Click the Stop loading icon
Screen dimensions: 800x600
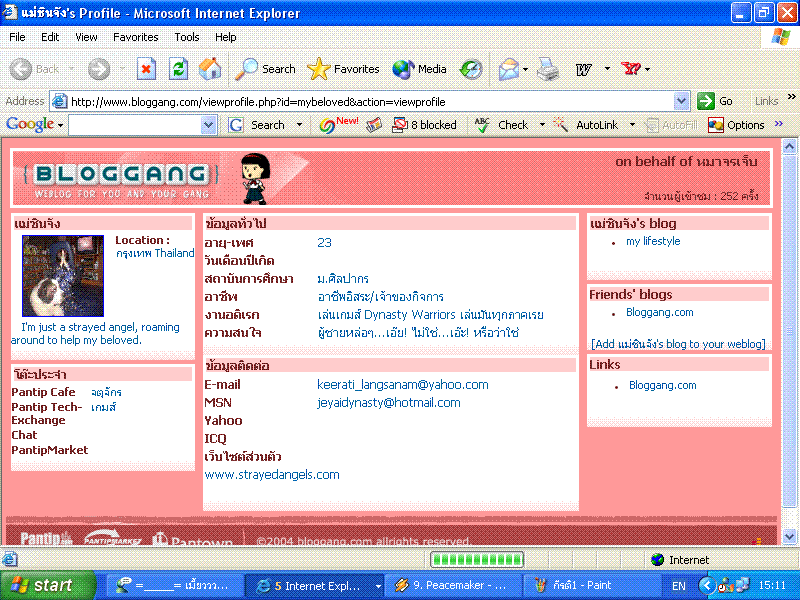146,69
